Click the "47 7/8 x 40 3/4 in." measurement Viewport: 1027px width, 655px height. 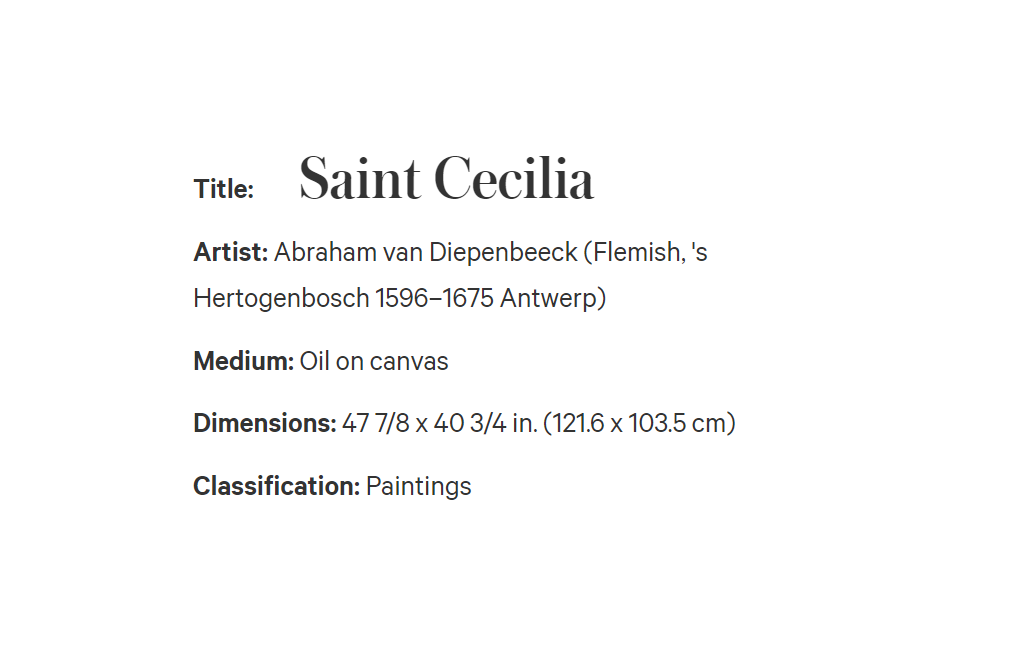point(439,424)
